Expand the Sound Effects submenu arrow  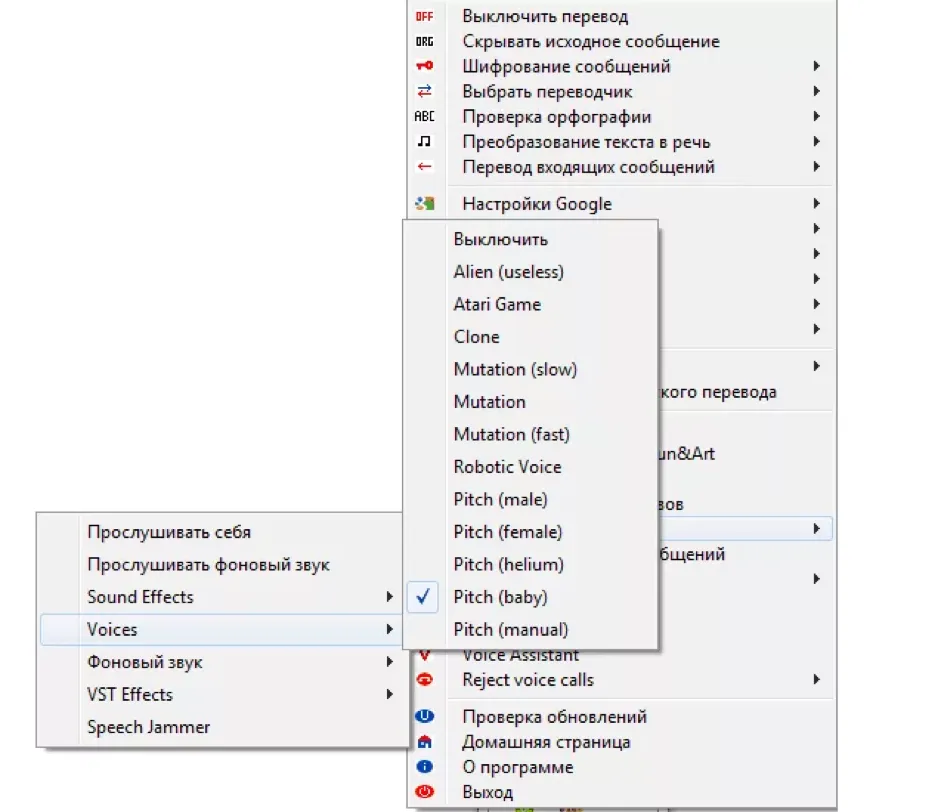(389, 596)
